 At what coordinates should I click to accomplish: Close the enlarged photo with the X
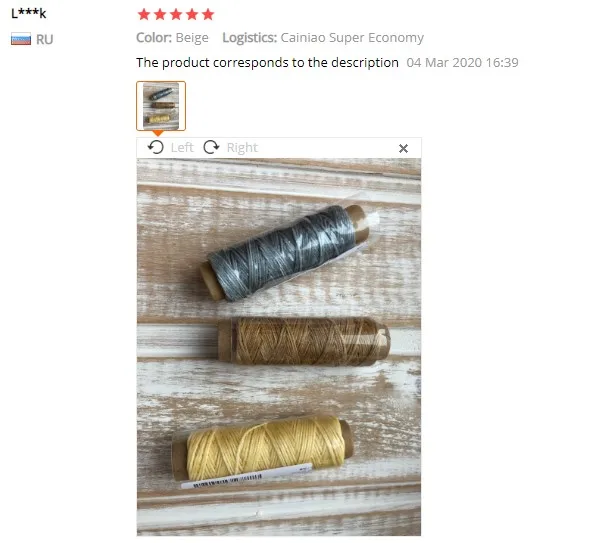pos(403,148)
